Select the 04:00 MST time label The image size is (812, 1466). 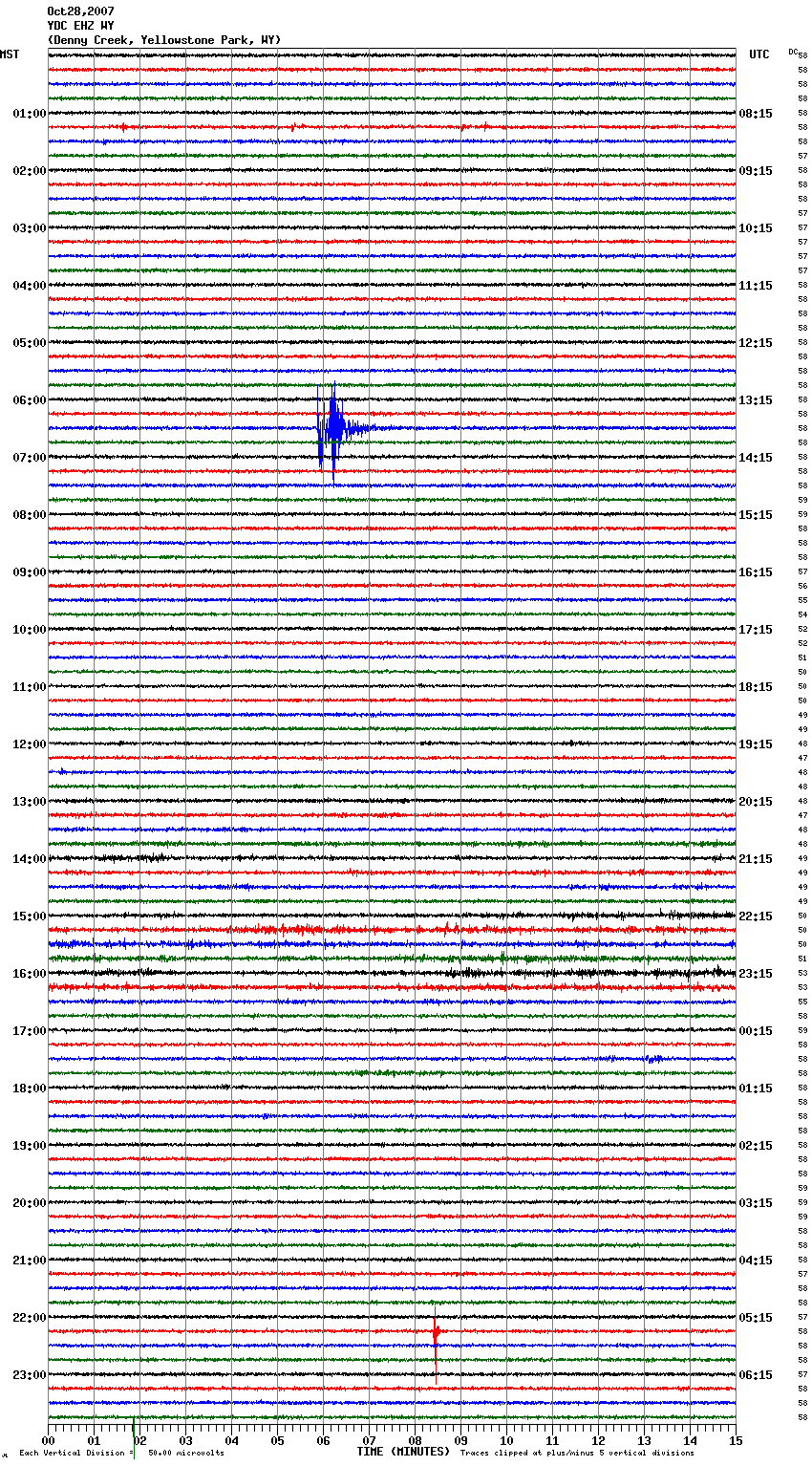[29, 286]
